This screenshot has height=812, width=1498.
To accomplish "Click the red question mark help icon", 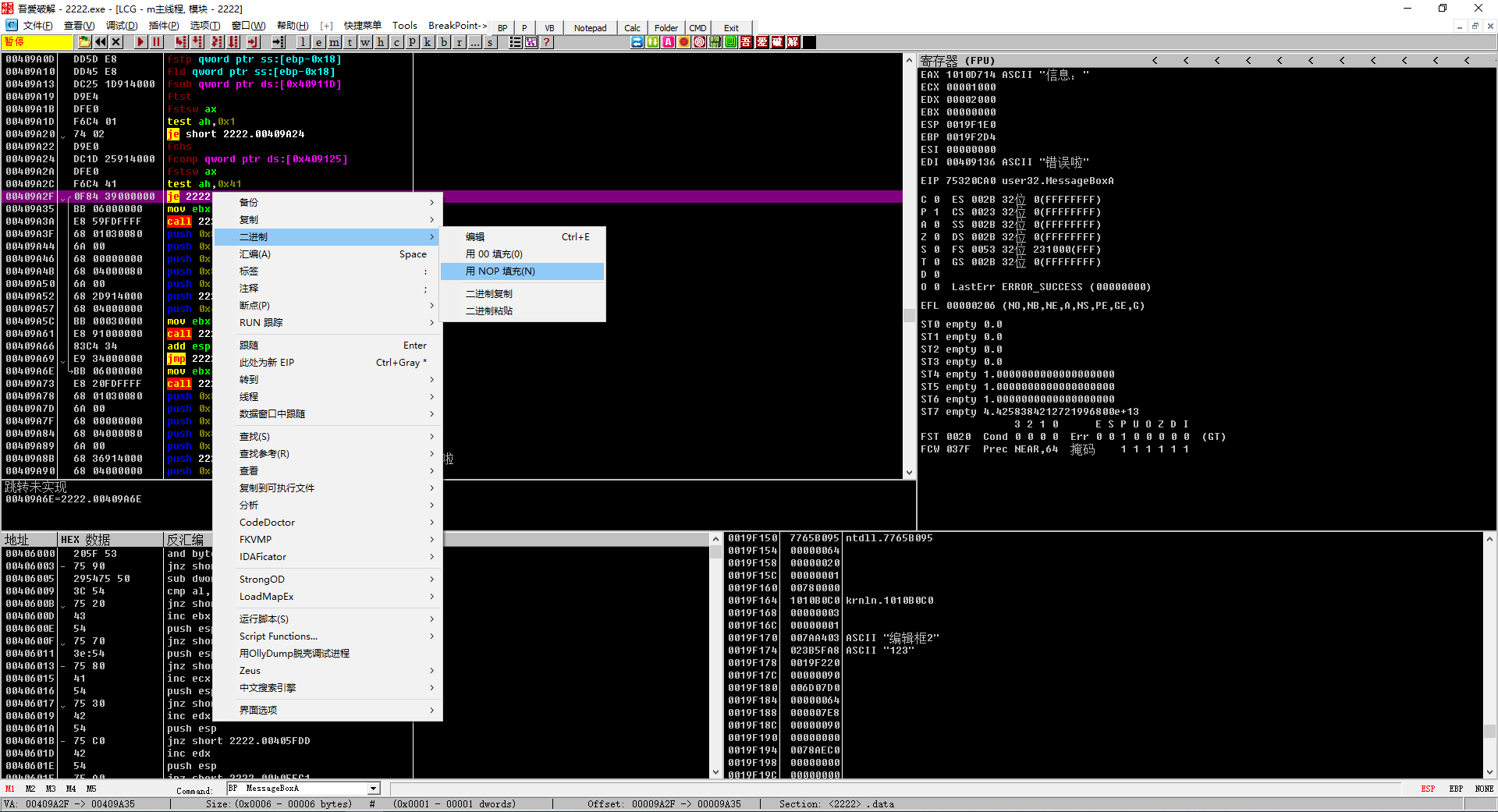I will [x=547, y=42].
